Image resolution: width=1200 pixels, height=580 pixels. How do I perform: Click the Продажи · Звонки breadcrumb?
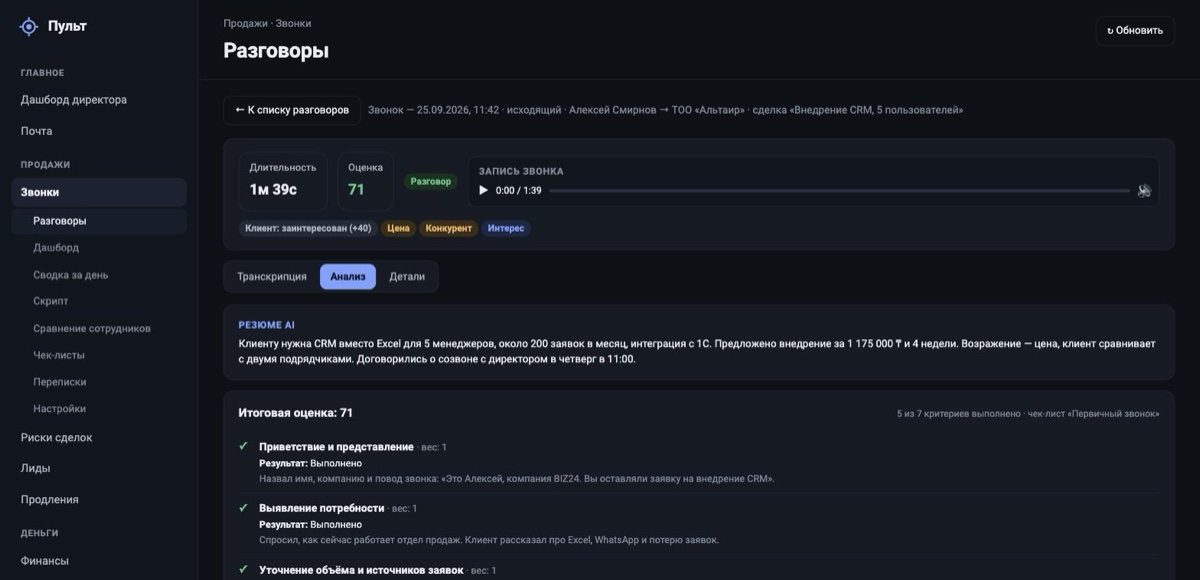pos(267,23)
